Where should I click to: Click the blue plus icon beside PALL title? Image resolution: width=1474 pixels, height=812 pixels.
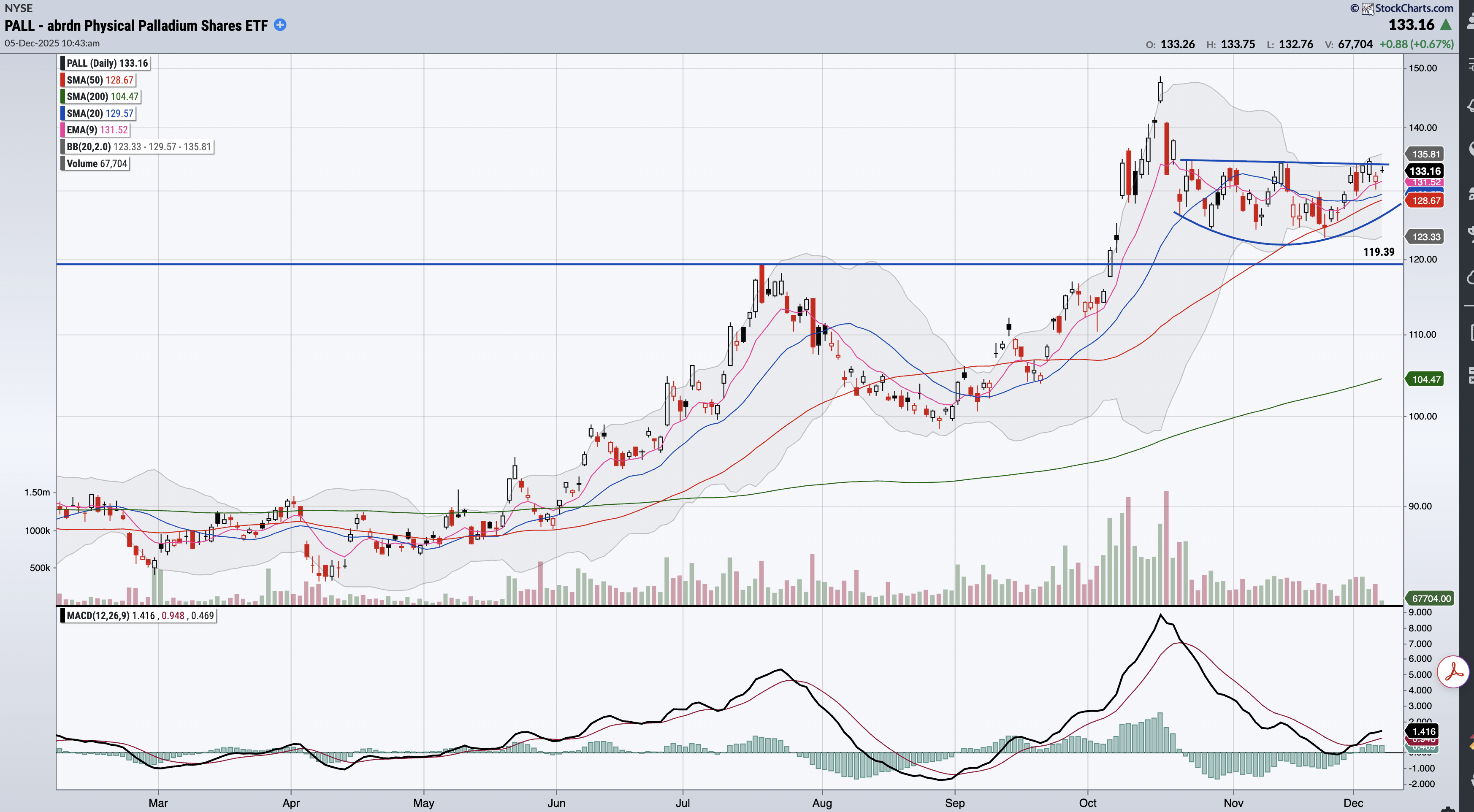280,24
